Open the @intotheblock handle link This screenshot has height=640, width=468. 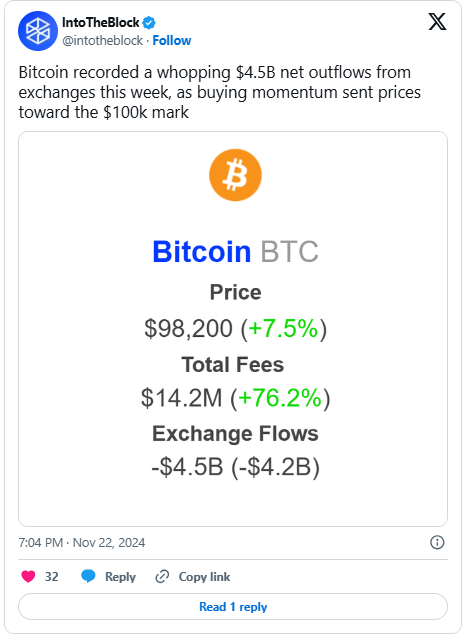(102, 40)
